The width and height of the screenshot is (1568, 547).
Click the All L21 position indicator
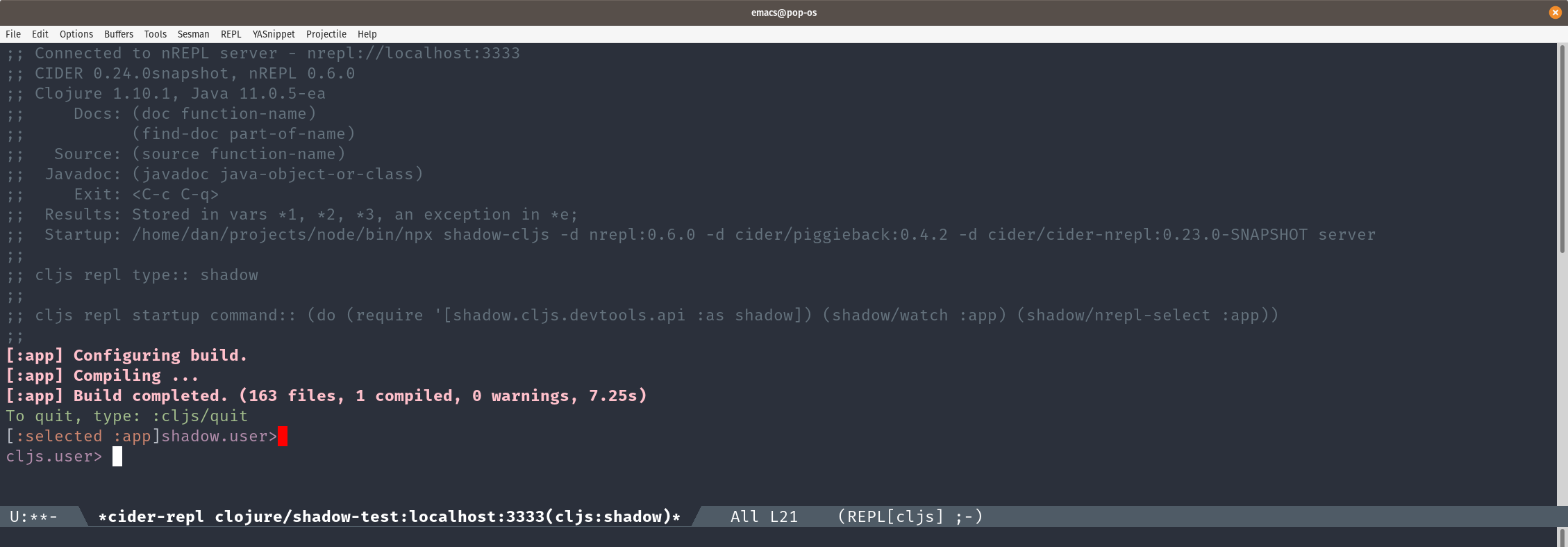pyautogui.click(x=764, y=516)
